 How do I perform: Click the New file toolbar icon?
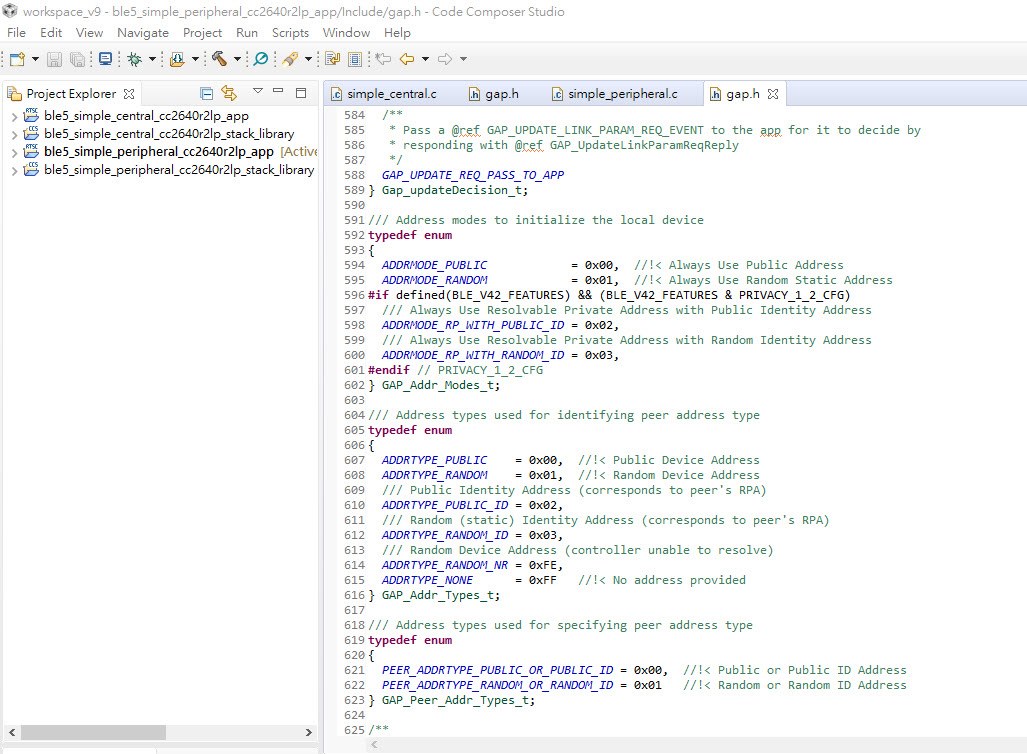[x=16, y=59]
